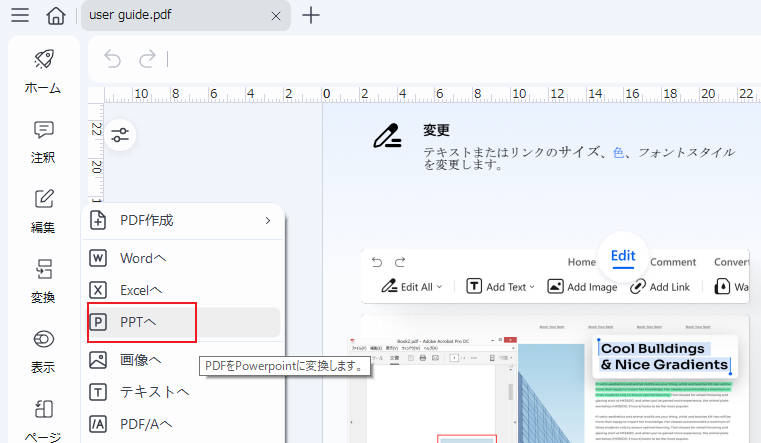The width and height of the screenshot is (761, 443).
Task: Choose 画像へ conversion option
Action: pos(183,360)
